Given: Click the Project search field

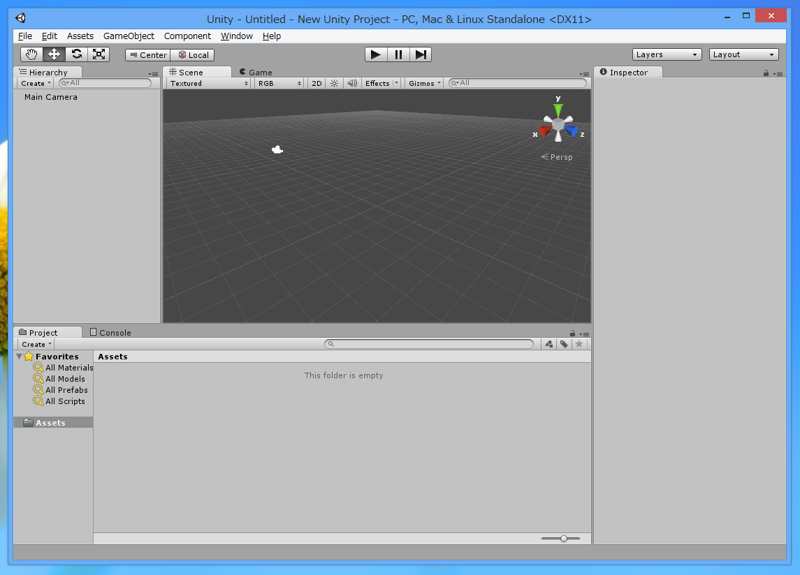Looking at the screenshot, I should (429, 344).
